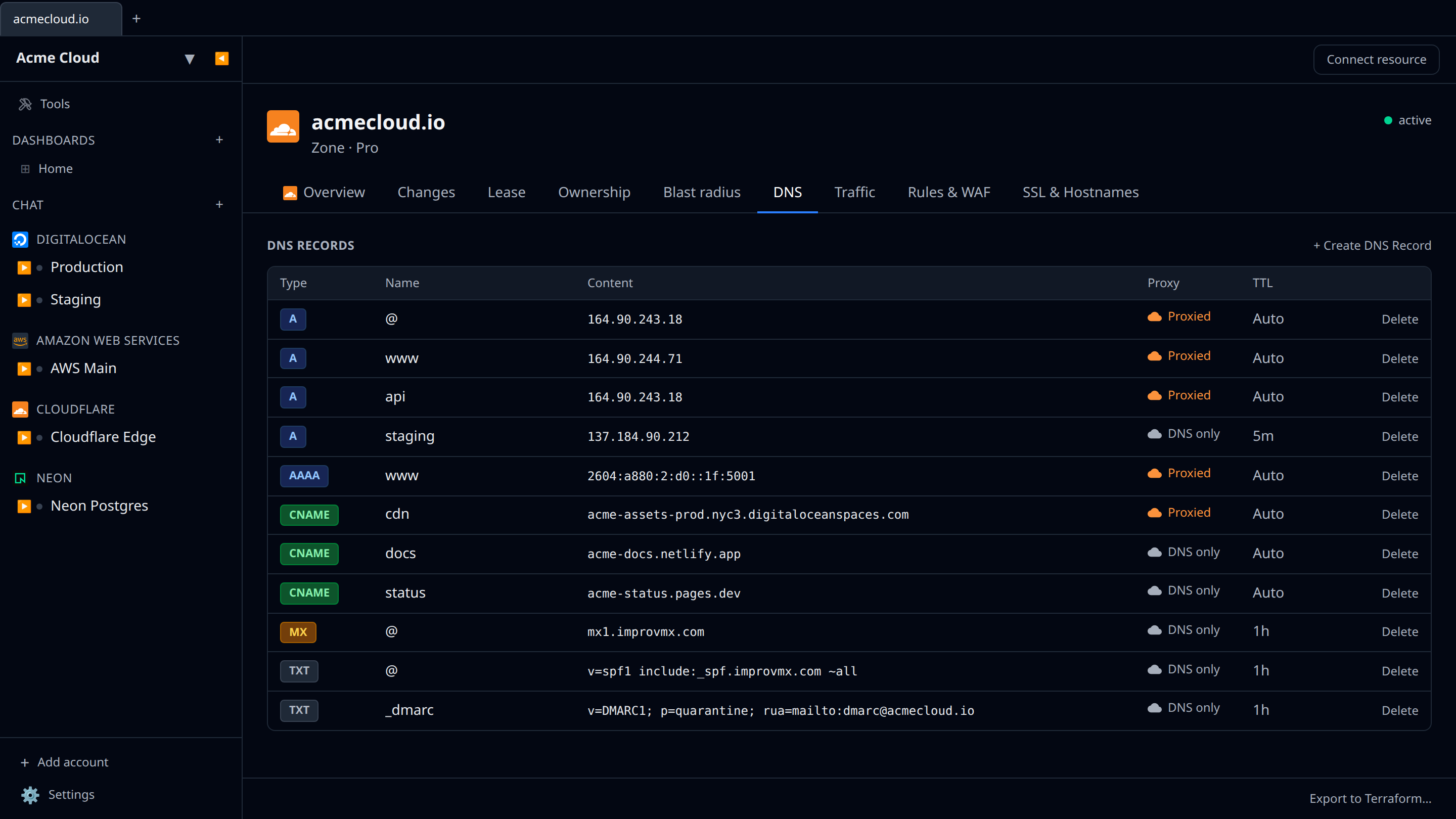Click the Neon provider icon
1456x819 pixels.
point(20,478)
